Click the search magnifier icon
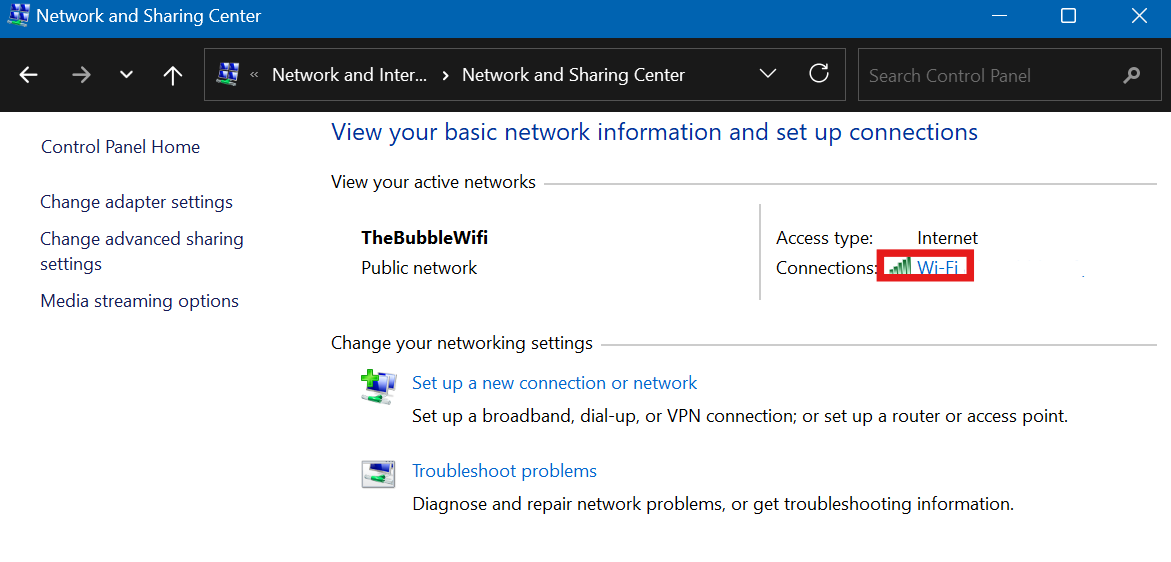The width and height of the screenshot is (1171, 562). pyautogui.click(x=1131, y=75)
